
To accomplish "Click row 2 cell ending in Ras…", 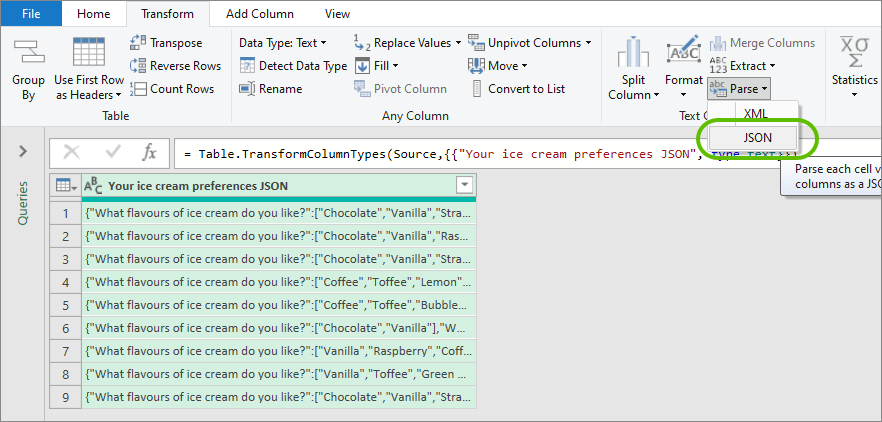I will click(279, 236).
